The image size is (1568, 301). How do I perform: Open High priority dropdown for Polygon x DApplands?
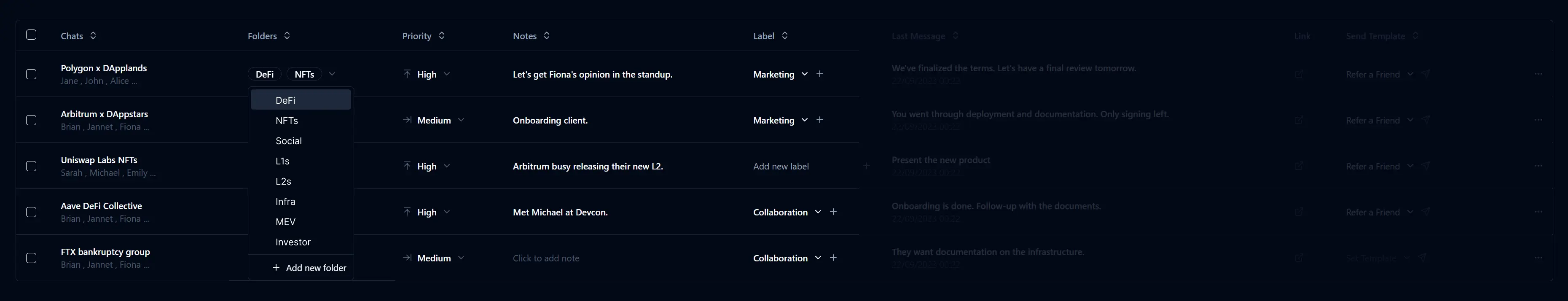[447, 74]
